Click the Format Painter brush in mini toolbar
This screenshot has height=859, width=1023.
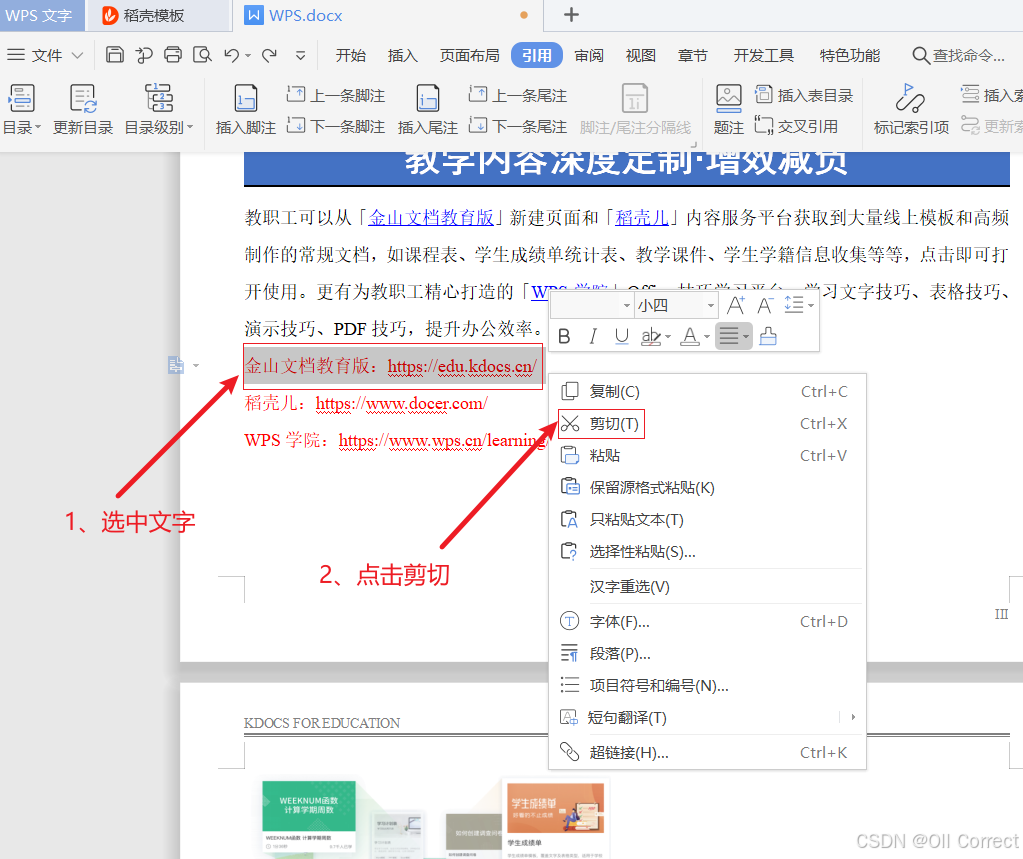[768, 337]
